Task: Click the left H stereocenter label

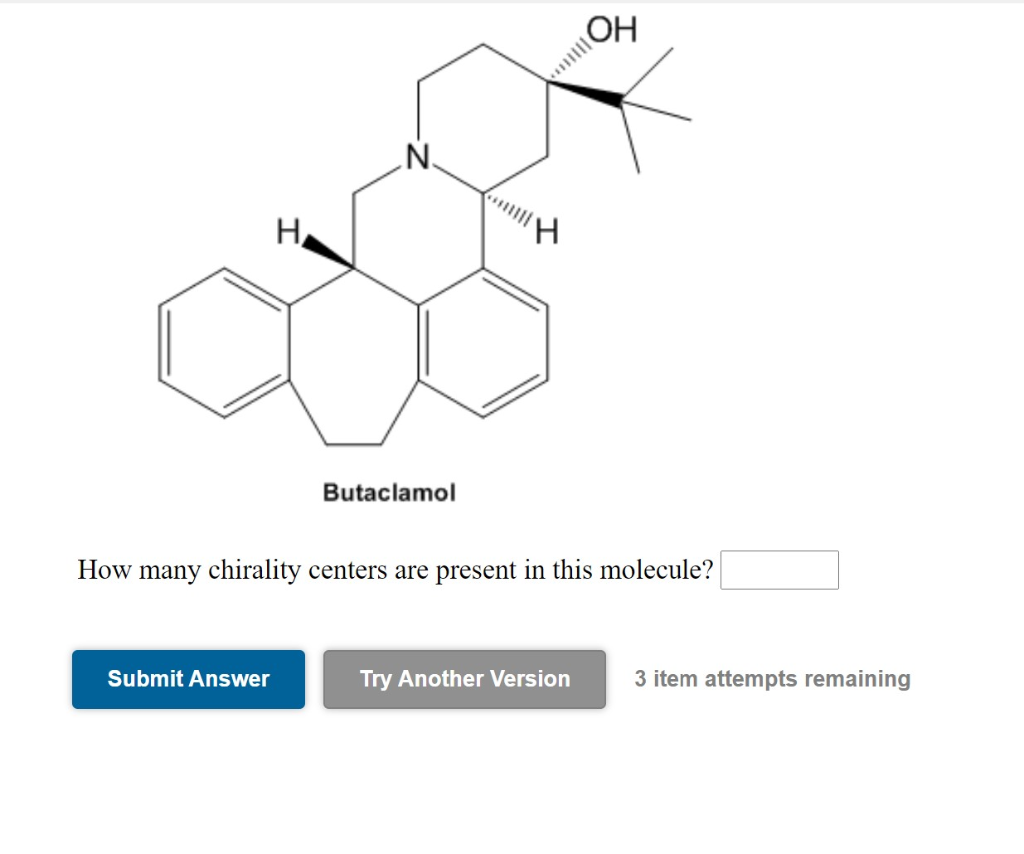Action: (x=286, y=232)
